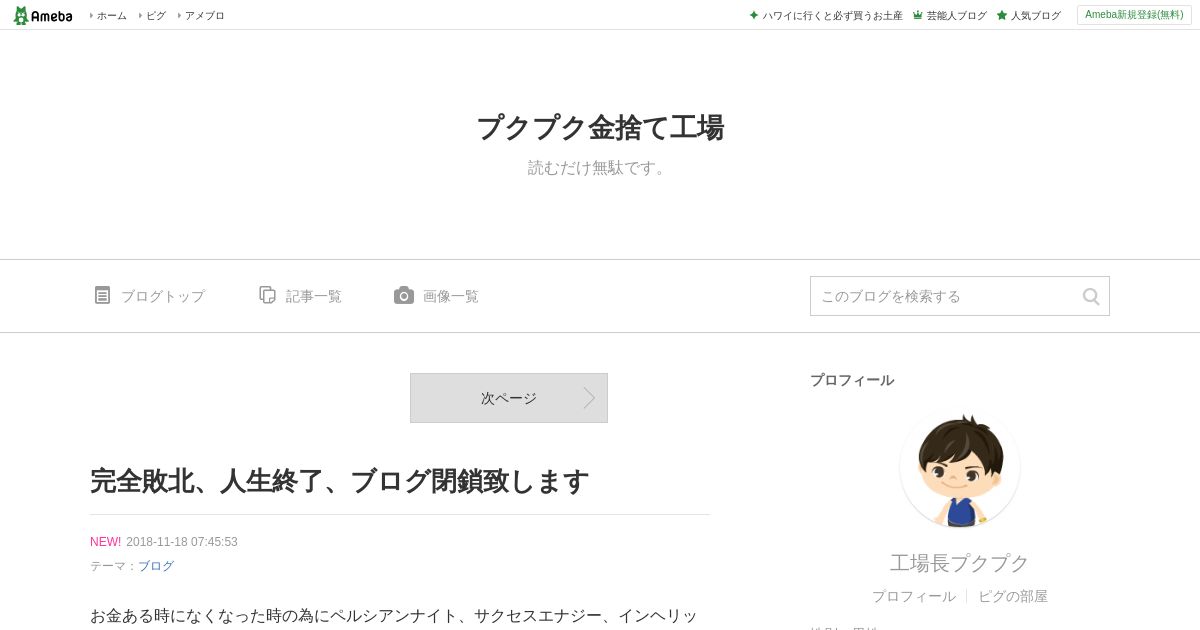Open 工場長プクプク profile name
Viewport: 1200px width, 630px height.
click(960, 563)
